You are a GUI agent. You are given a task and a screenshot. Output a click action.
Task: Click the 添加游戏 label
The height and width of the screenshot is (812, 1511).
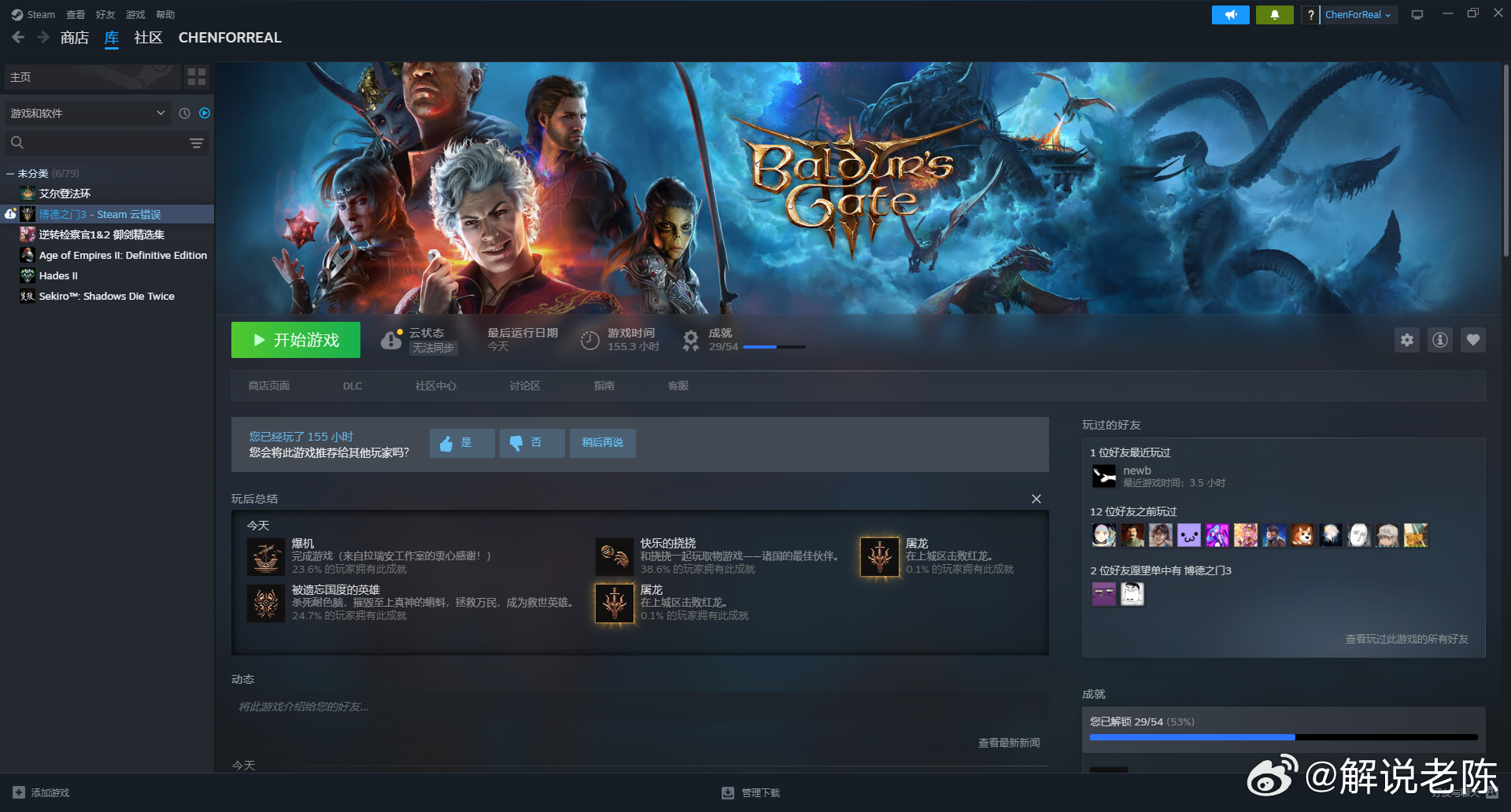point(50,792)
